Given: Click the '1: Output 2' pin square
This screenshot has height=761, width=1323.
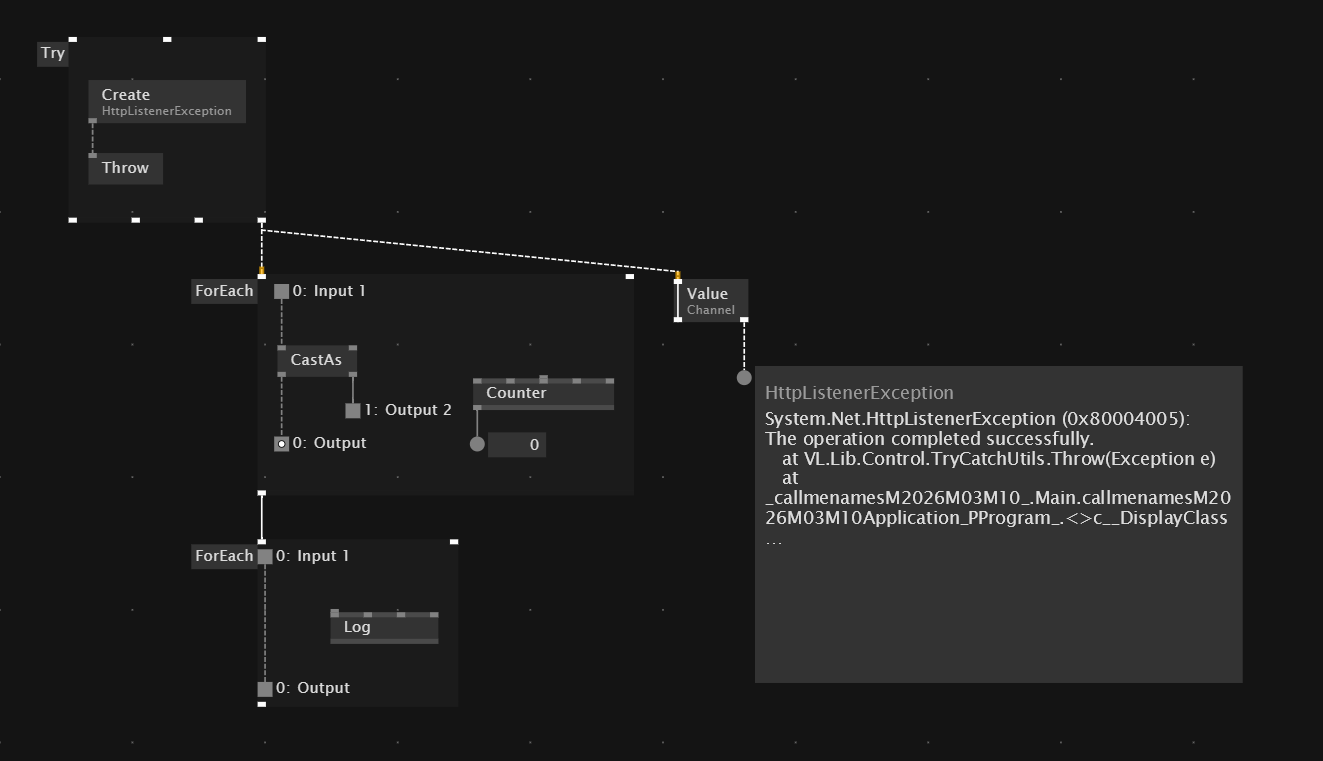Looking at the screenshot, I should point(353,410).
